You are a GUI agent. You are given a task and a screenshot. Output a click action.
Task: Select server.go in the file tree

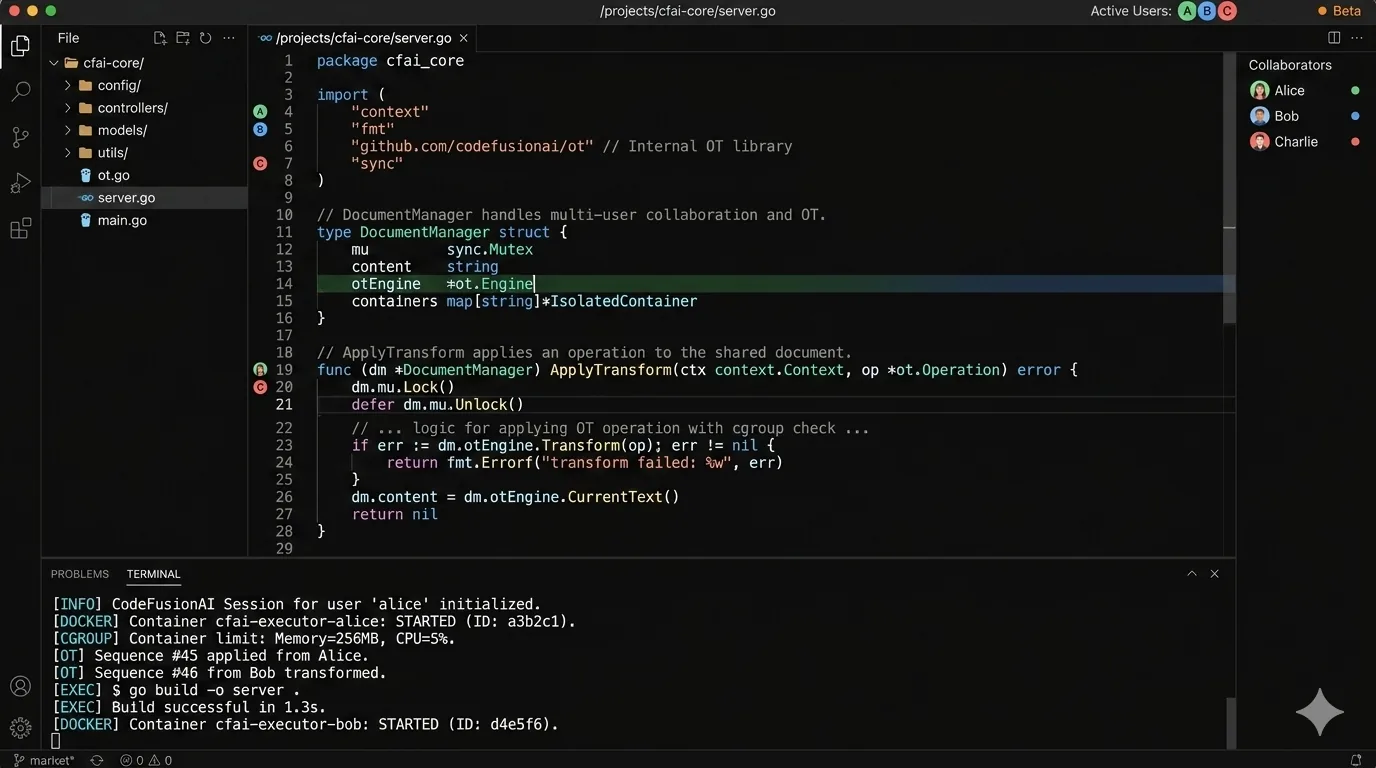coord(144,198)
